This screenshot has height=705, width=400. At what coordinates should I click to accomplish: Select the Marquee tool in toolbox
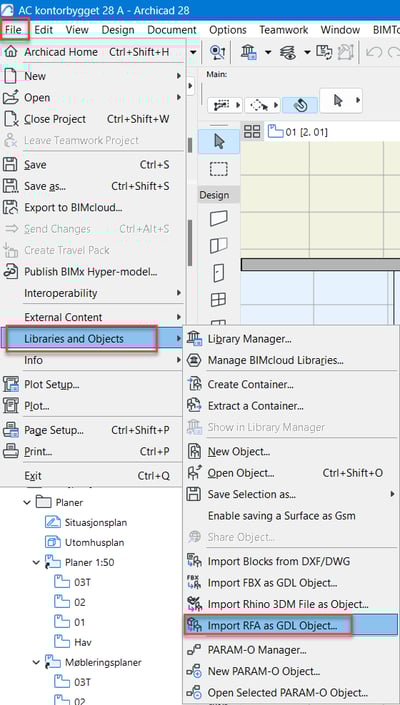pos(219,169)
